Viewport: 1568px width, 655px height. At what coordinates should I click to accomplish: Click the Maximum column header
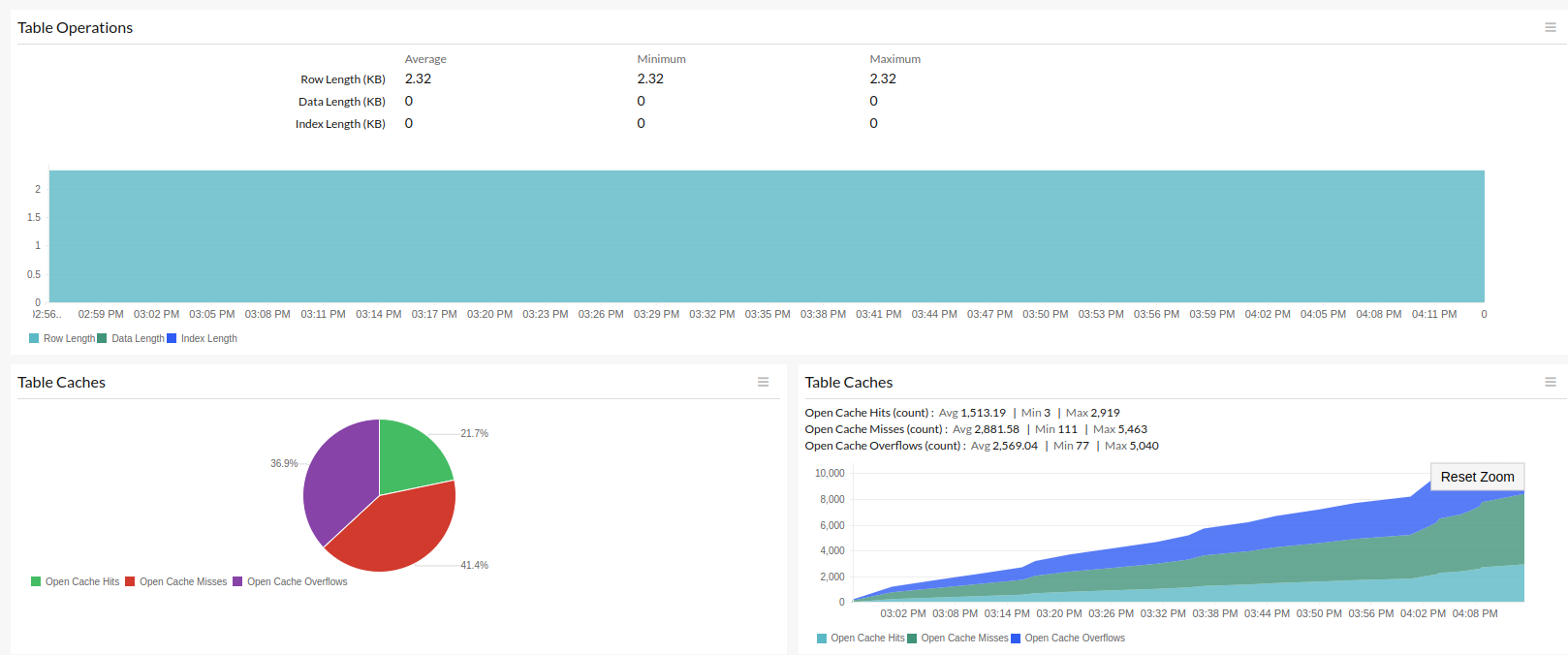894,59
